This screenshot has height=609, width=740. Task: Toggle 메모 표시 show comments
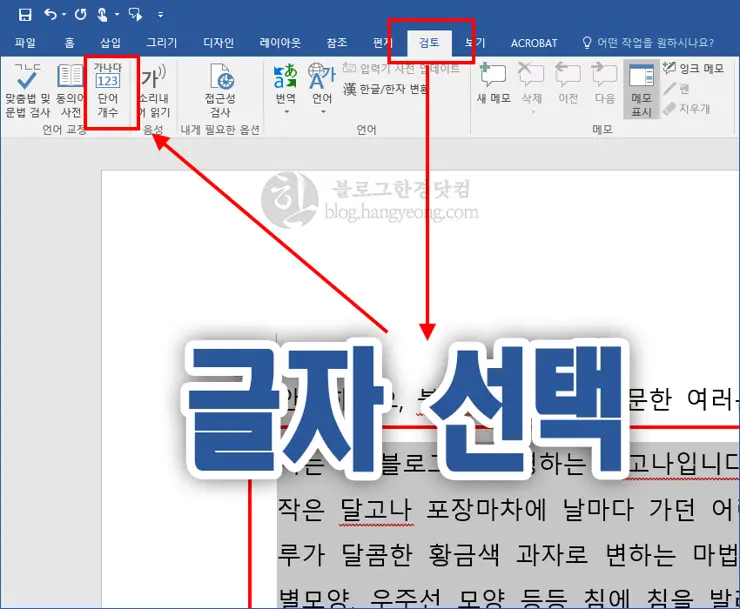pos(641,89)
